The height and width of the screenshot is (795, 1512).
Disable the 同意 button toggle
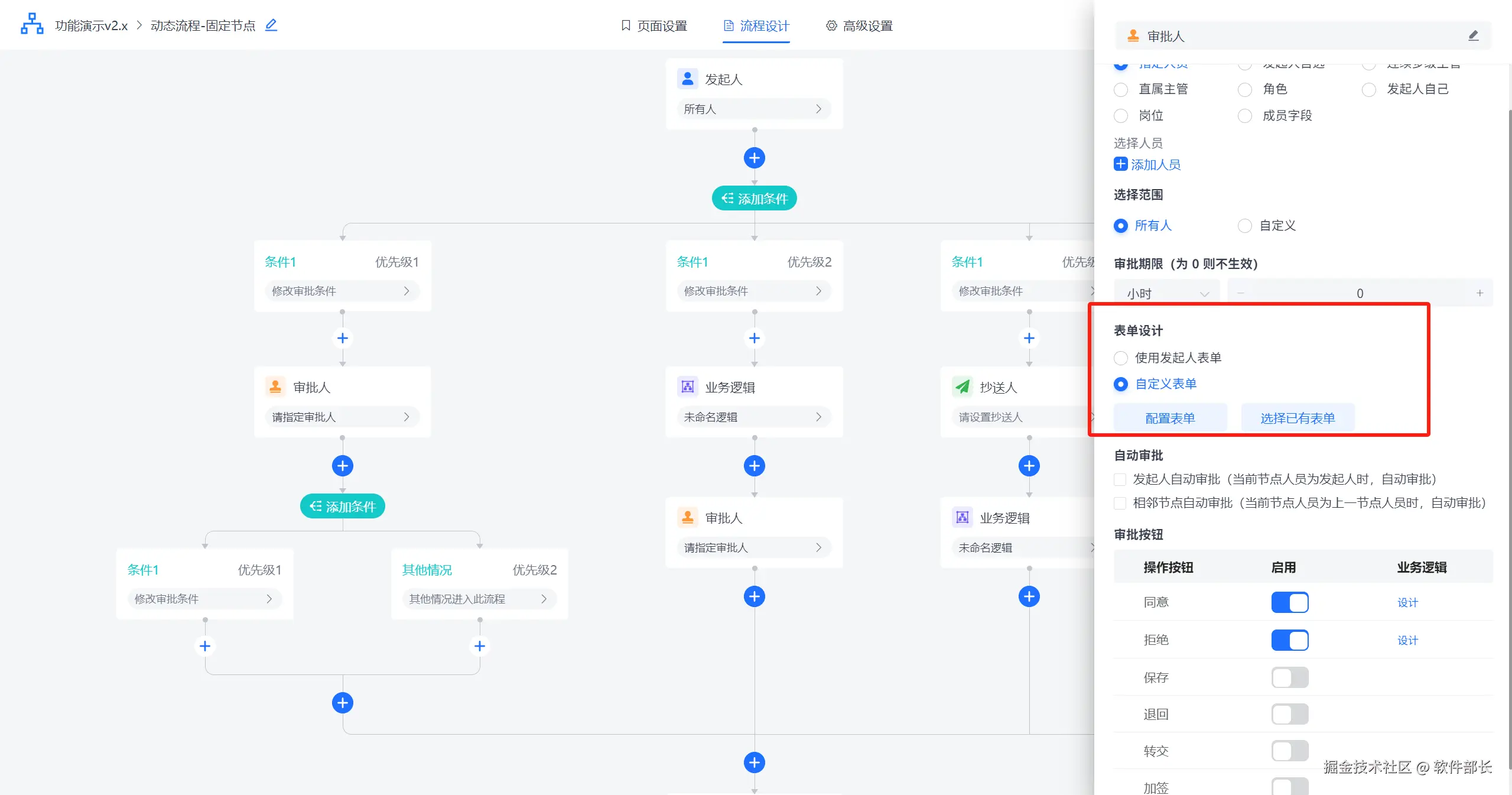click(1289, 602)
